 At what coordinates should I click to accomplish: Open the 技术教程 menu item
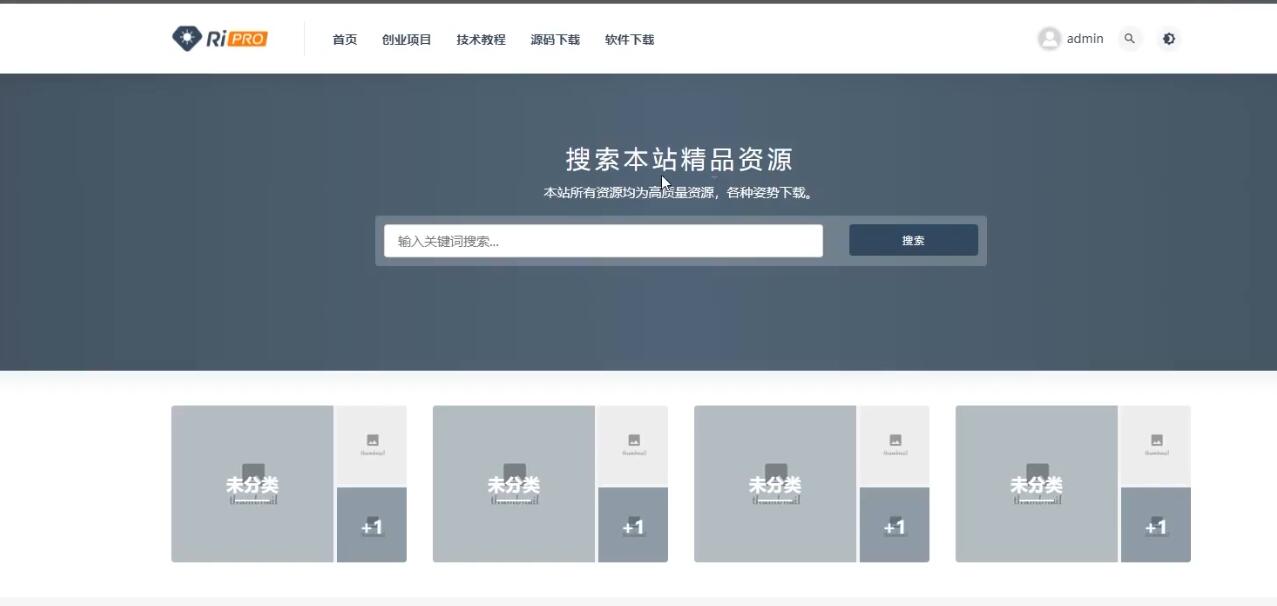point(481,40)
